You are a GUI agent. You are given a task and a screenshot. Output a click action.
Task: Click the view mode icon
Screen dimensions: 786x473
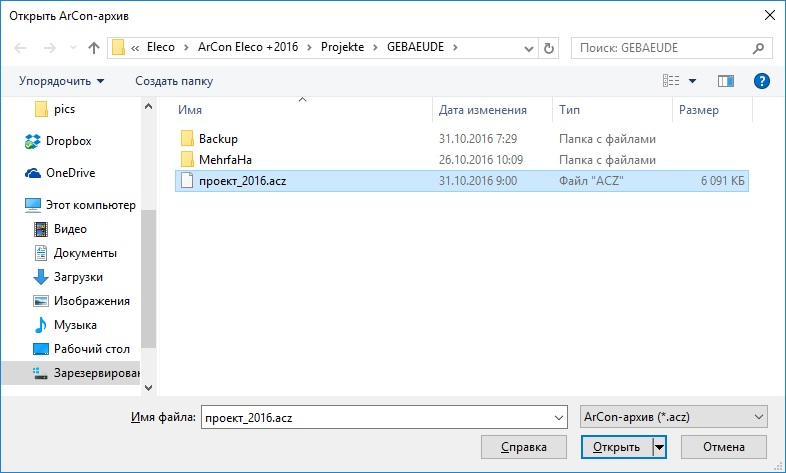(x=672, y=81)
